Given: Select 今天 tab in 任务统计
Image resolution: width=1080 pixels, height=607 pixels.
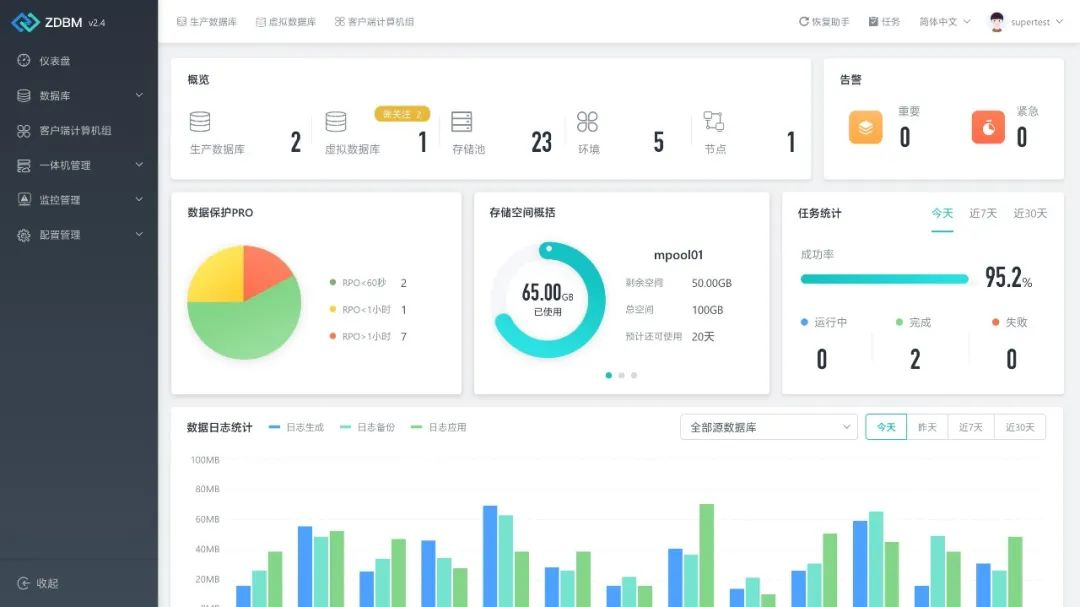Looking at the screenshot, I should click(942, 214).
